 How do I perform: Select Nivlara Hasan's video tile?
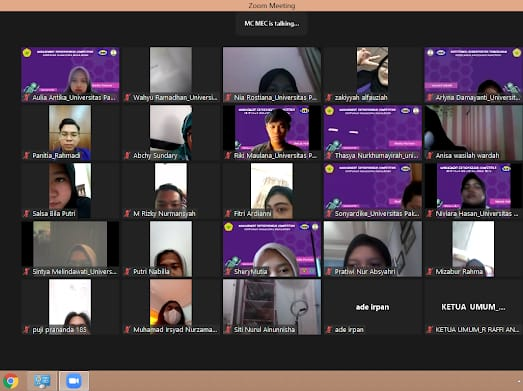coord(473,190)
